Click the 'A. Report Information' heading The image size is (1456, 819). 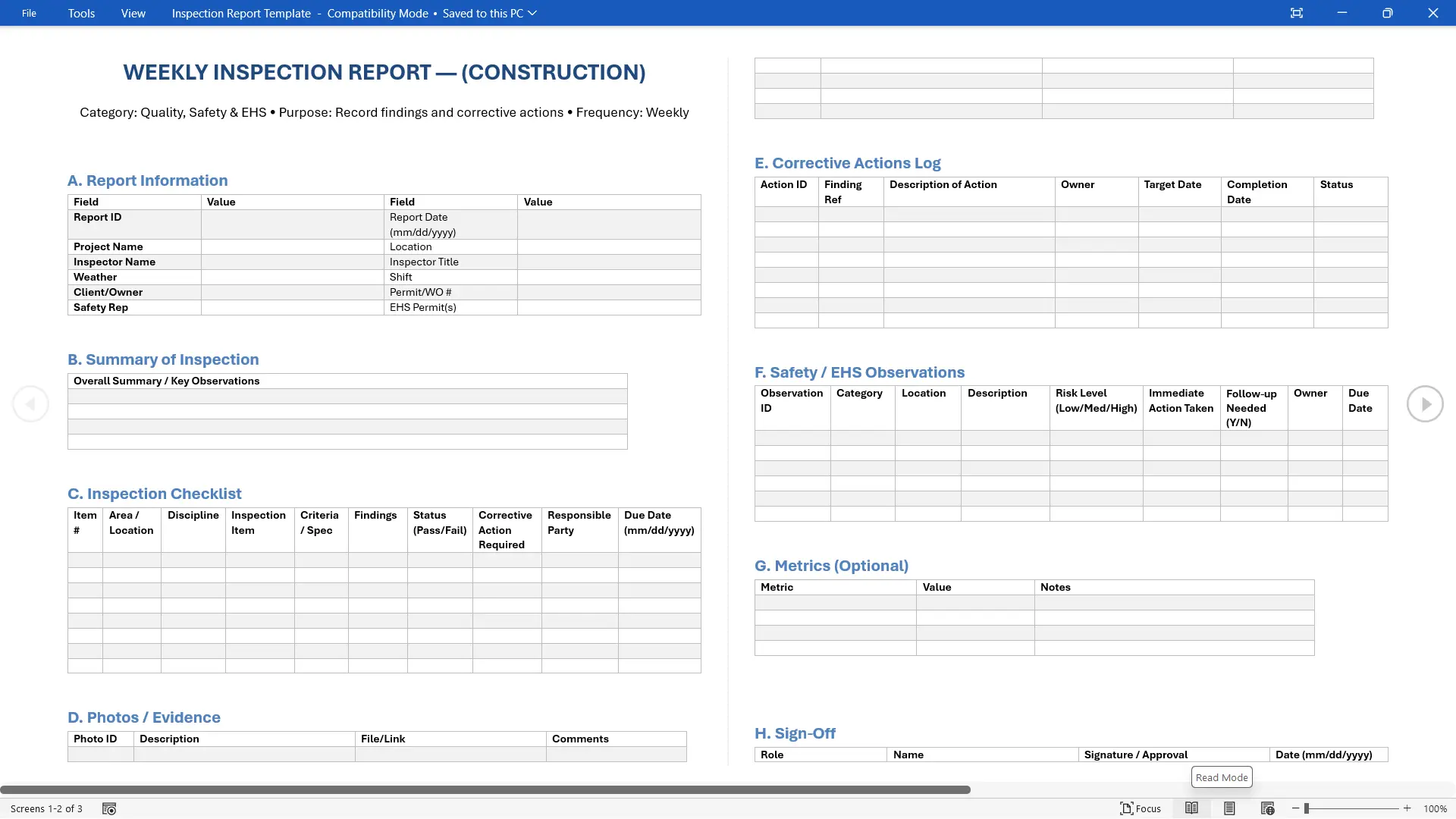click(x=147, y=180)
